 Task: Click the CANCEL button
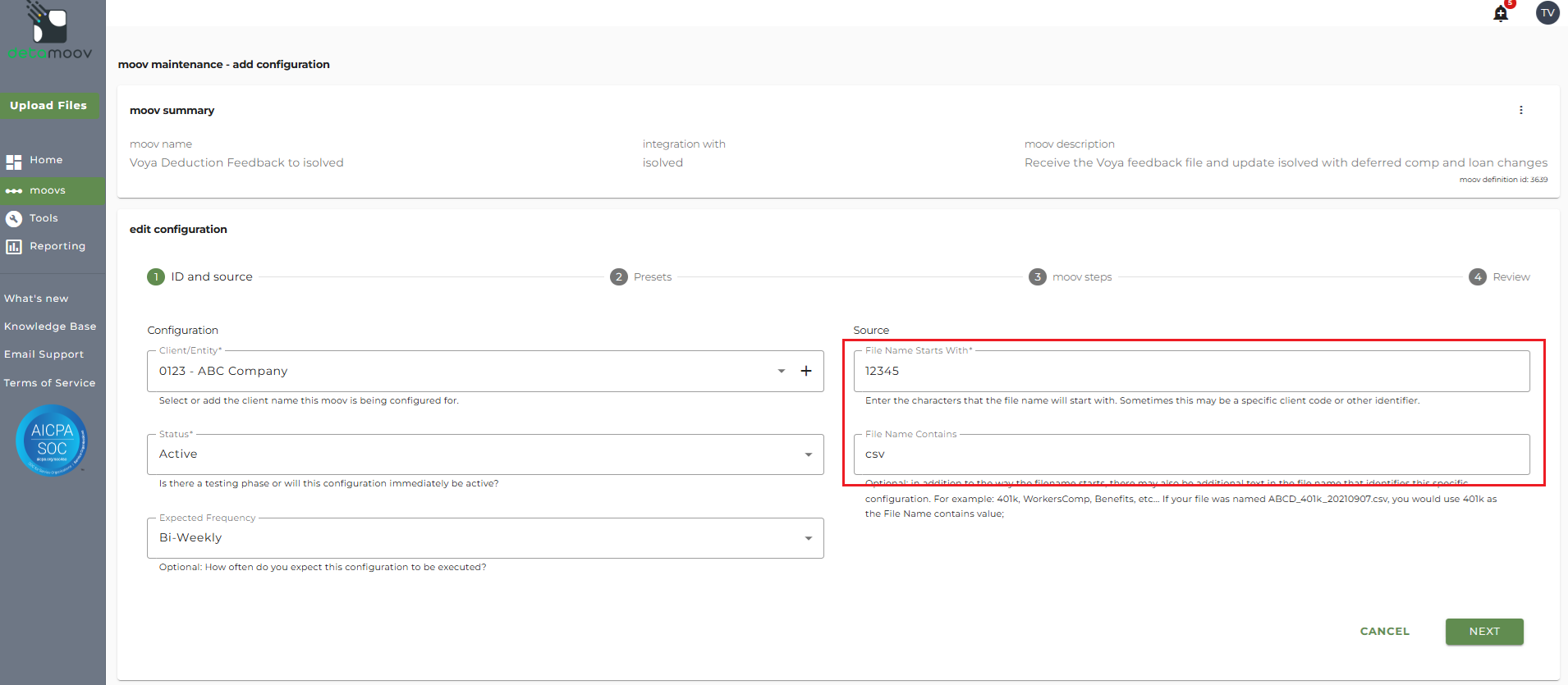click(1384, 632)
